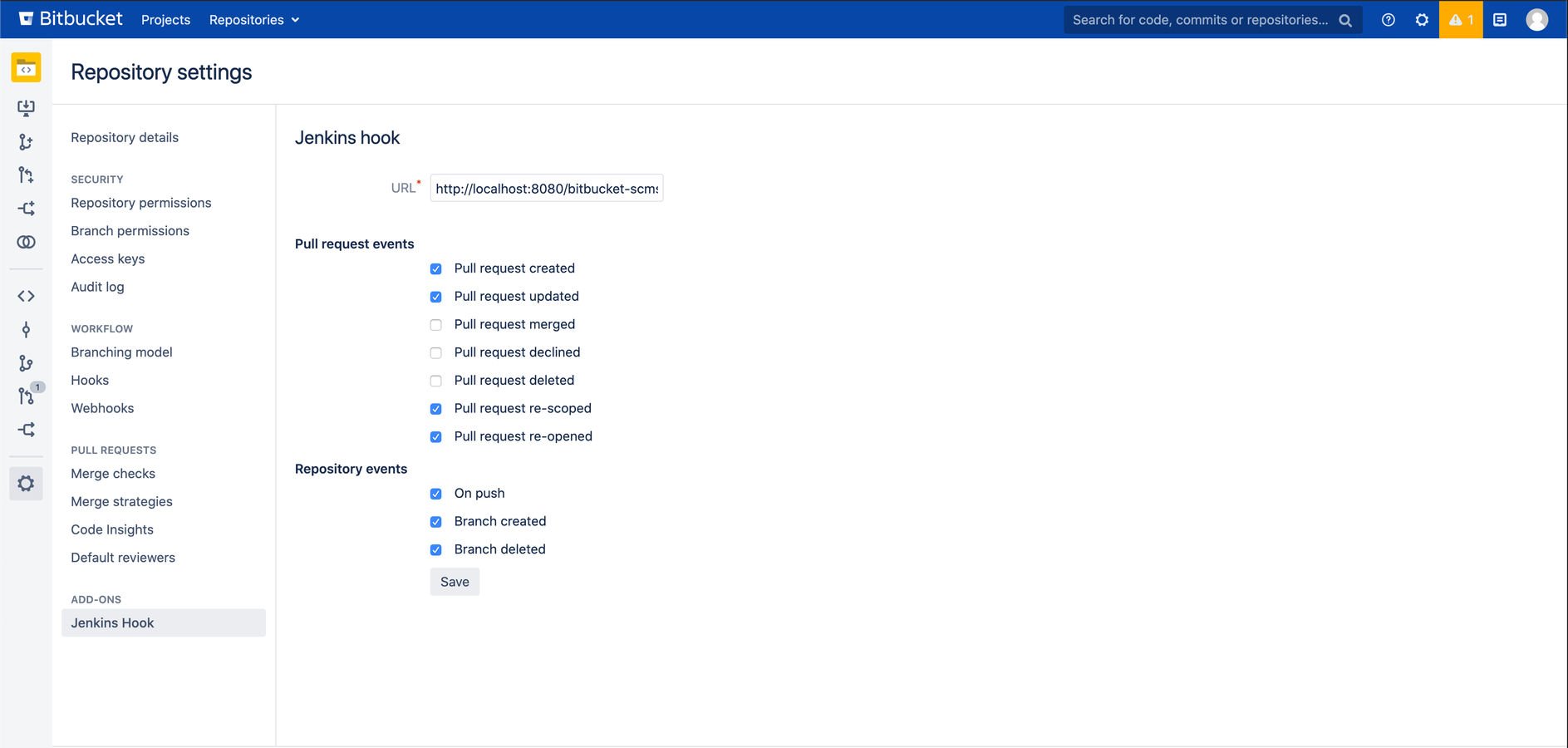The height and width of the screenshot is (748, 1568).
Task: Select Jenkins Hook add-on item
Action: (x=164, y=623)
